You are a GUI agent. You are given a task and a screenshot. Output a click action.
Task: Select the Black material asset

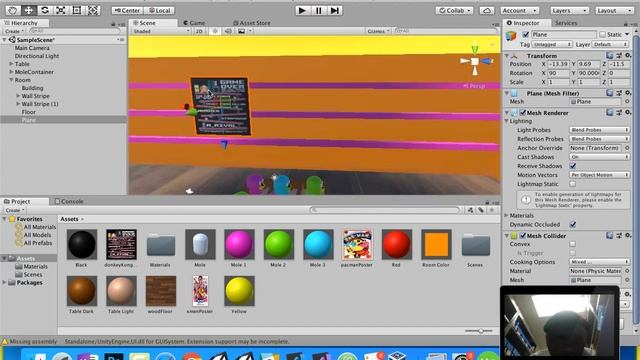pos(82,244)
